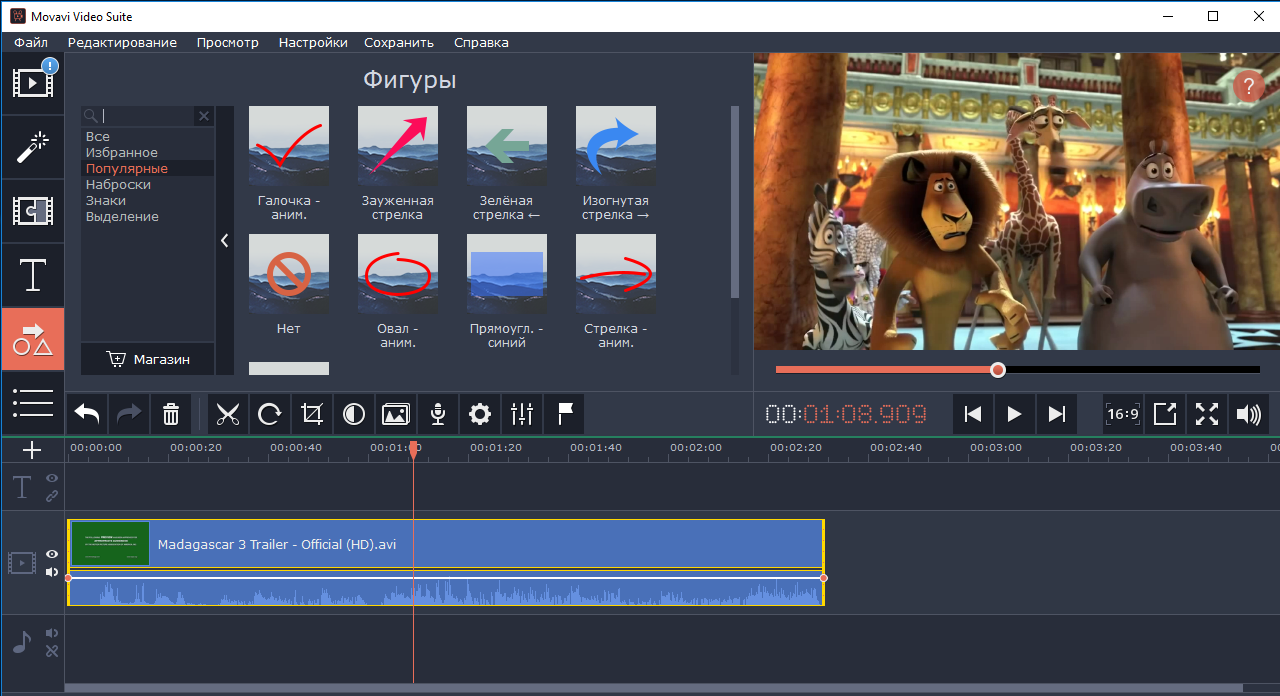Open the Shapes (callouts) sidebar tab
The image size is (1280, 696).
(33, 340)
